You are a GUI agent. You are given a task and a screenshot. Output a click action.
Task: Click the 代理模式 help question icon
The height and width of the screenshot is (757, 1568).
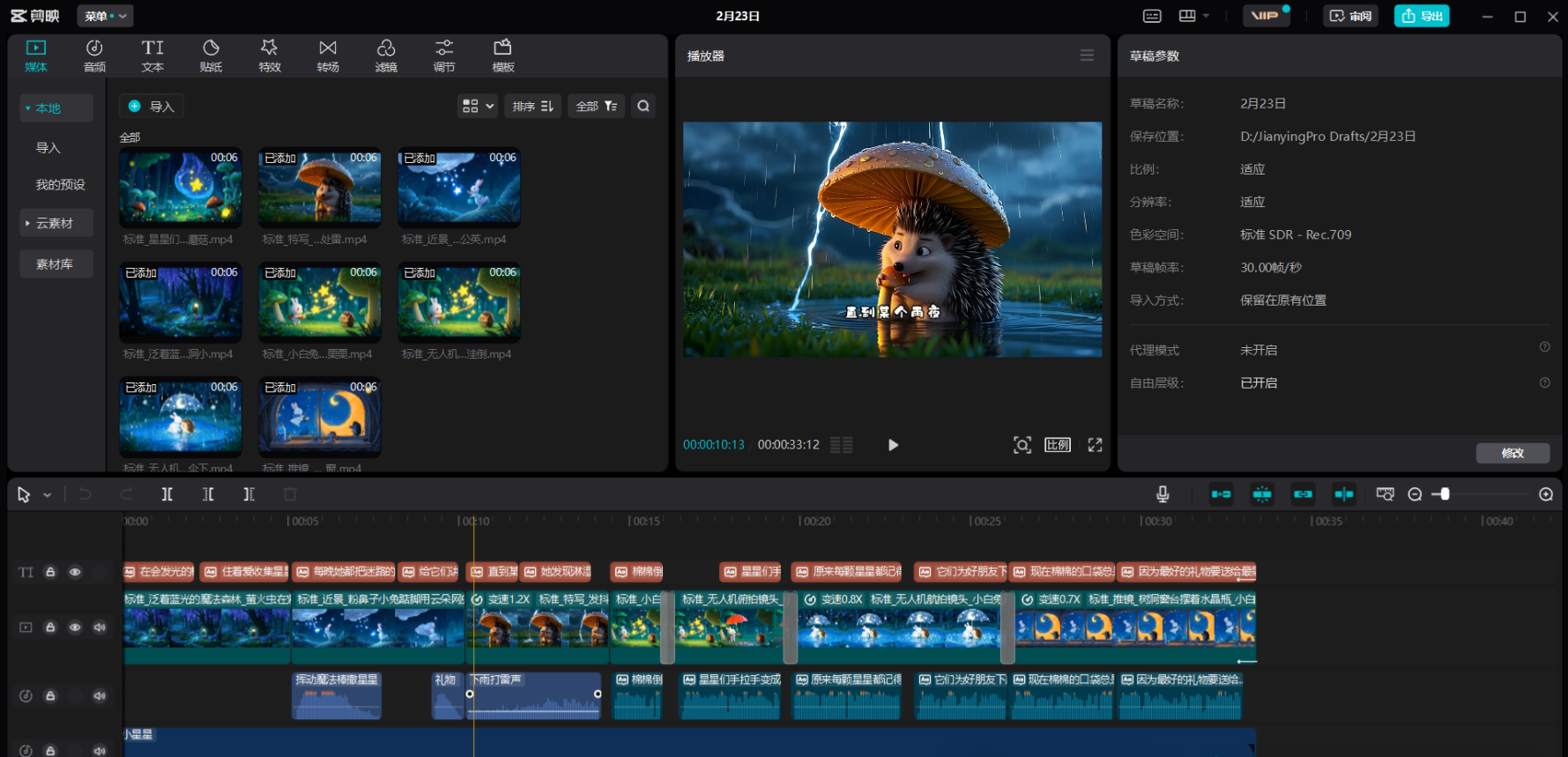(x=1544, y=347)
